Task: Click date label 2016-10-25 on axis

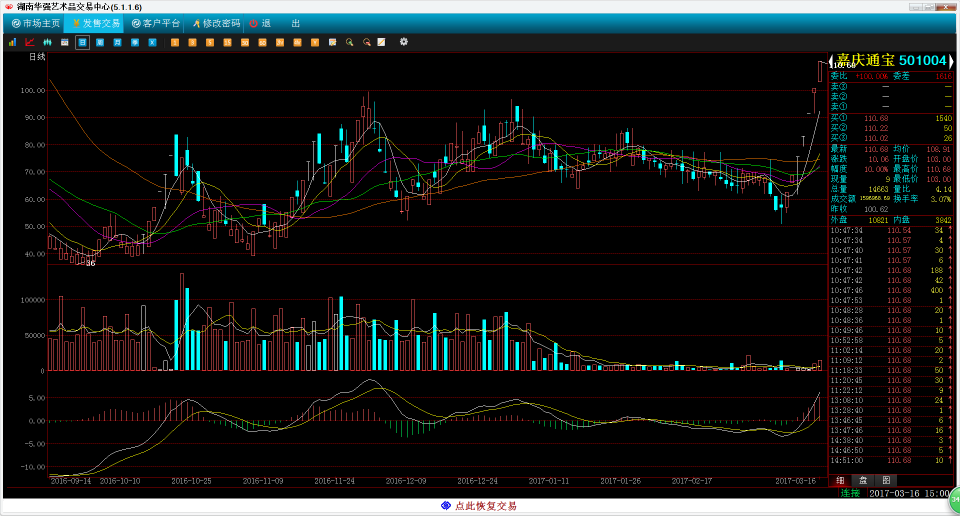Action: 191,481
